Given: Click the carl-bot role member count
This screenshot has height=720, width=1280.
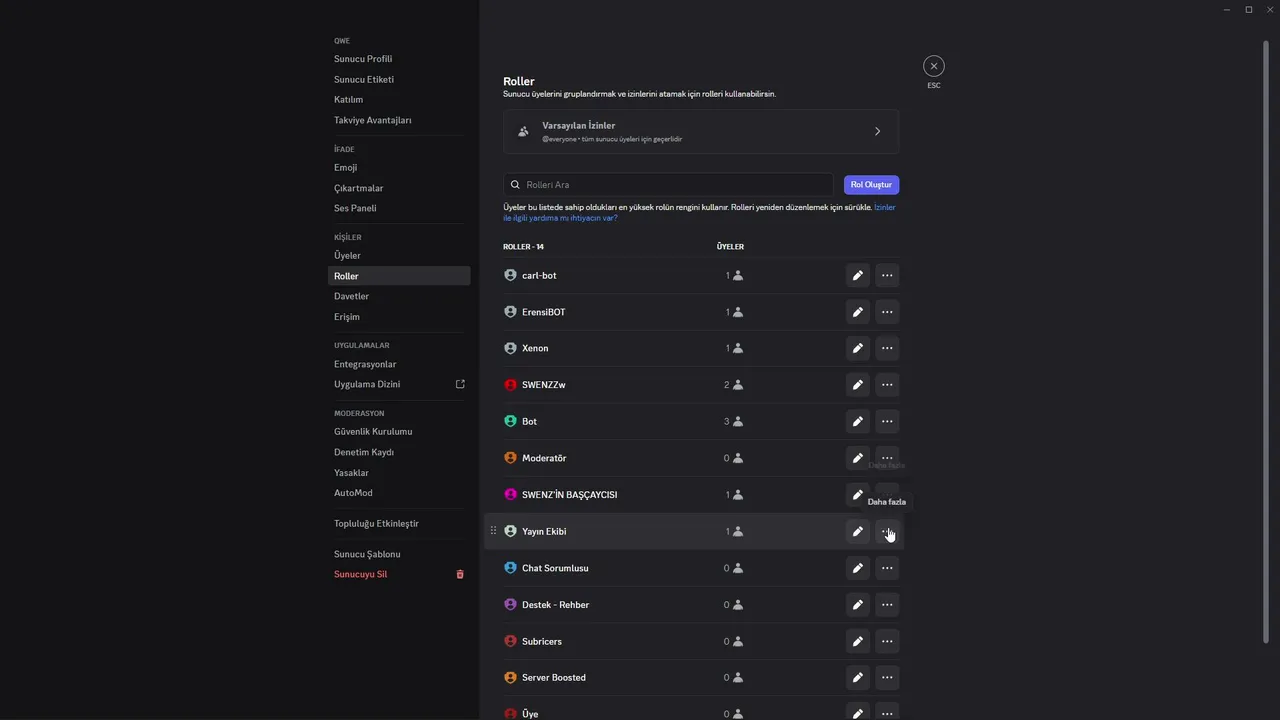Looking at the screenshot, I should click(734, 275).
